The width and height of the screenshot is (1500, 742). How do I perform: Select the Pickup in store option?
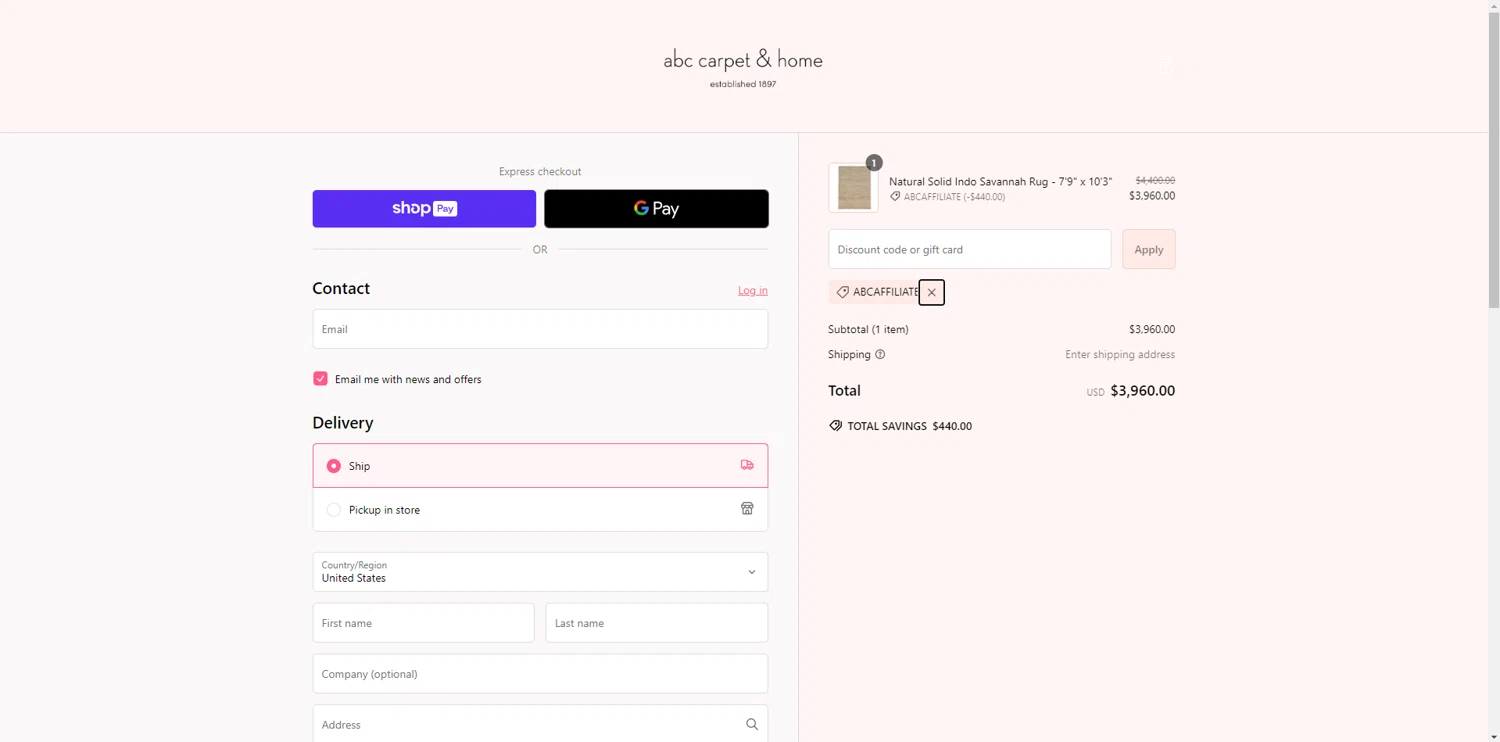540,510
